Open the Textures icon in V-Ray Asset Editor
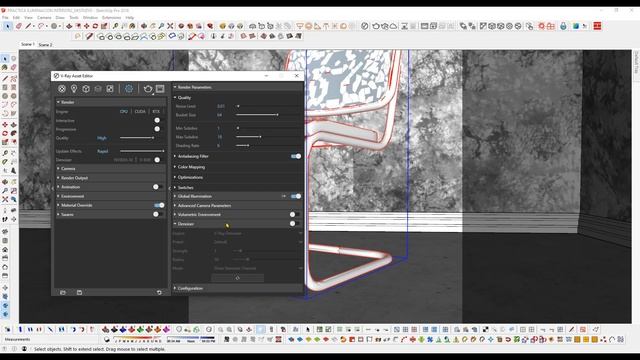The image size is (640, 360). tap(110, 89)
